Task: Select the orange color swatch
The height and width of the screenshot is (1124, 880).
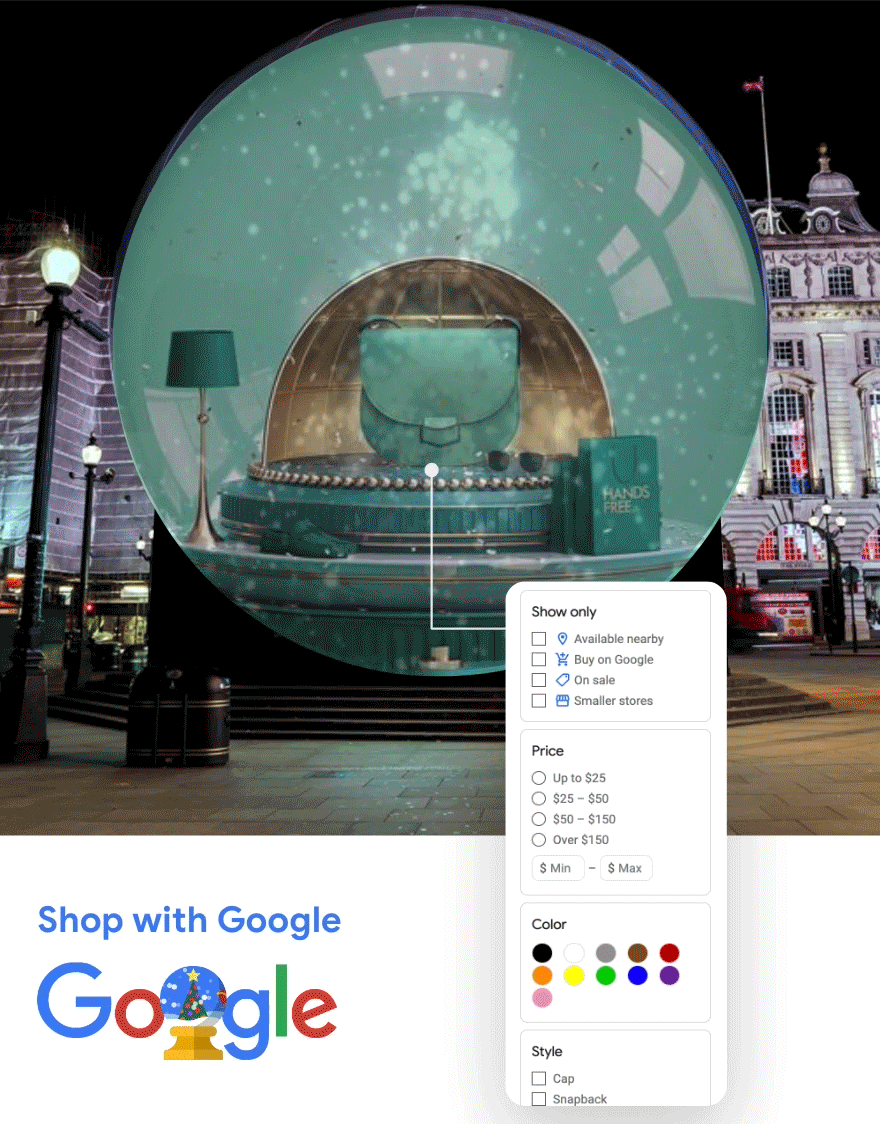Action: click(542, 976)
